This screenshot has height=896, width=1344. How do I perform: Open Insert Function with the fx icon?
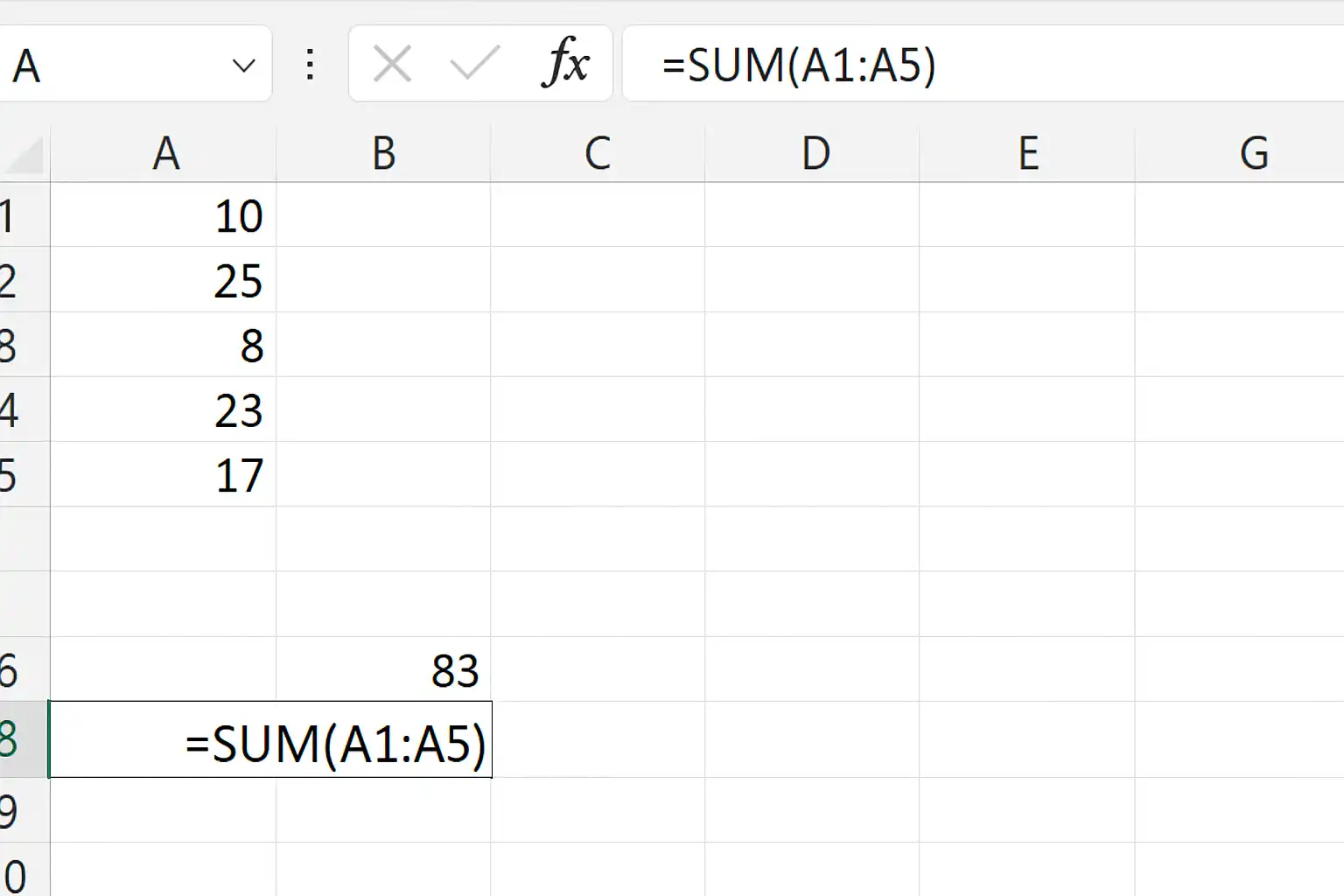pos(565,63)
